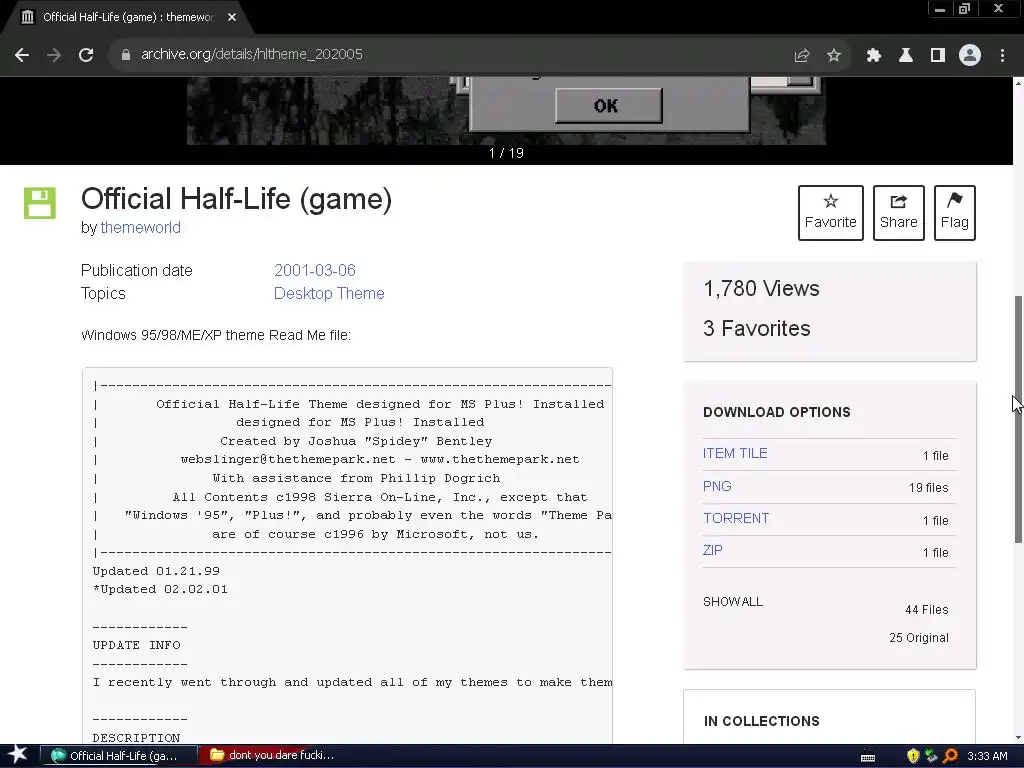
Task: Toggle the browser side panel icon
Action: point(938,56)
